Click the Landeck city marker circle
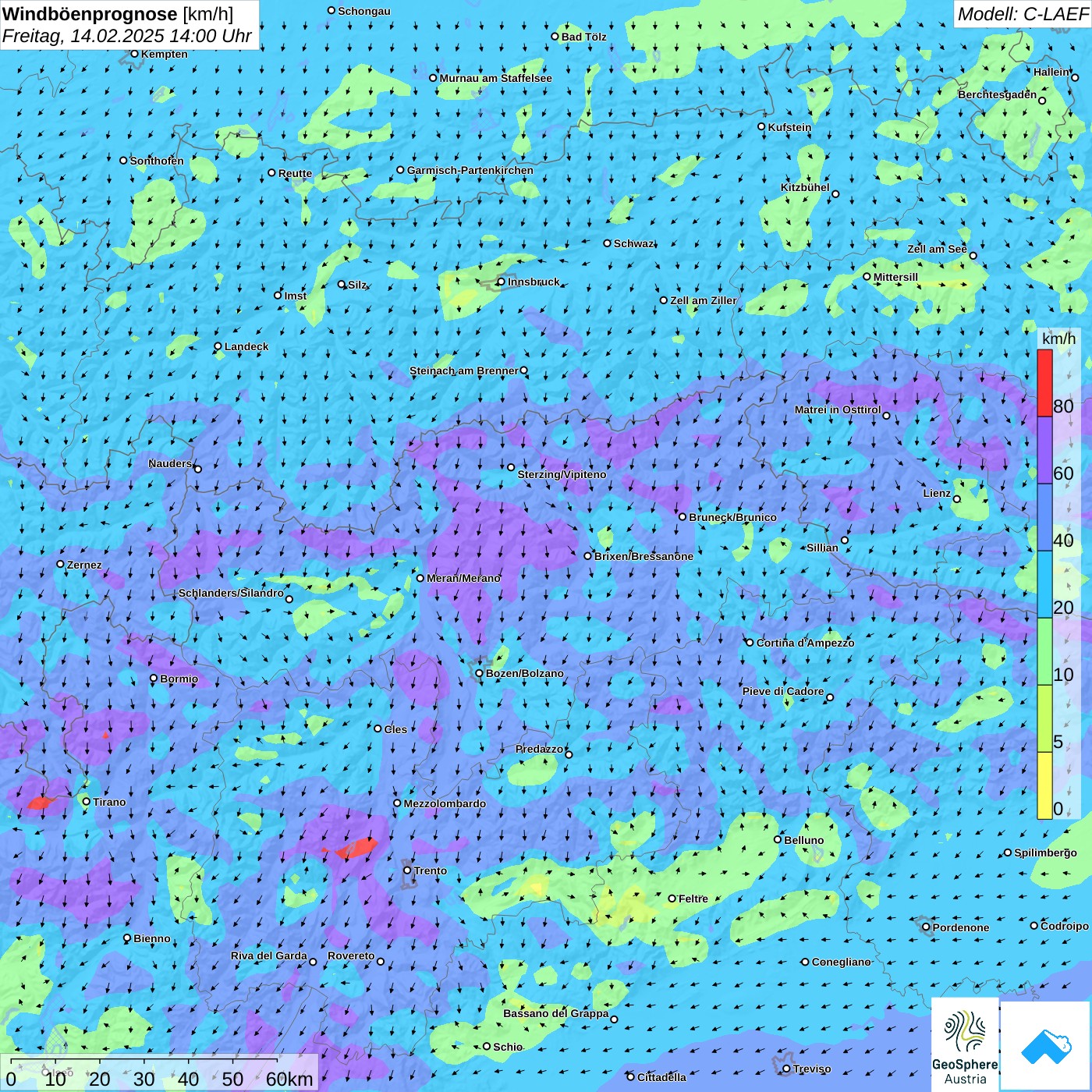The height and width of the screenshot is (1092, 1092). [218, 346]
